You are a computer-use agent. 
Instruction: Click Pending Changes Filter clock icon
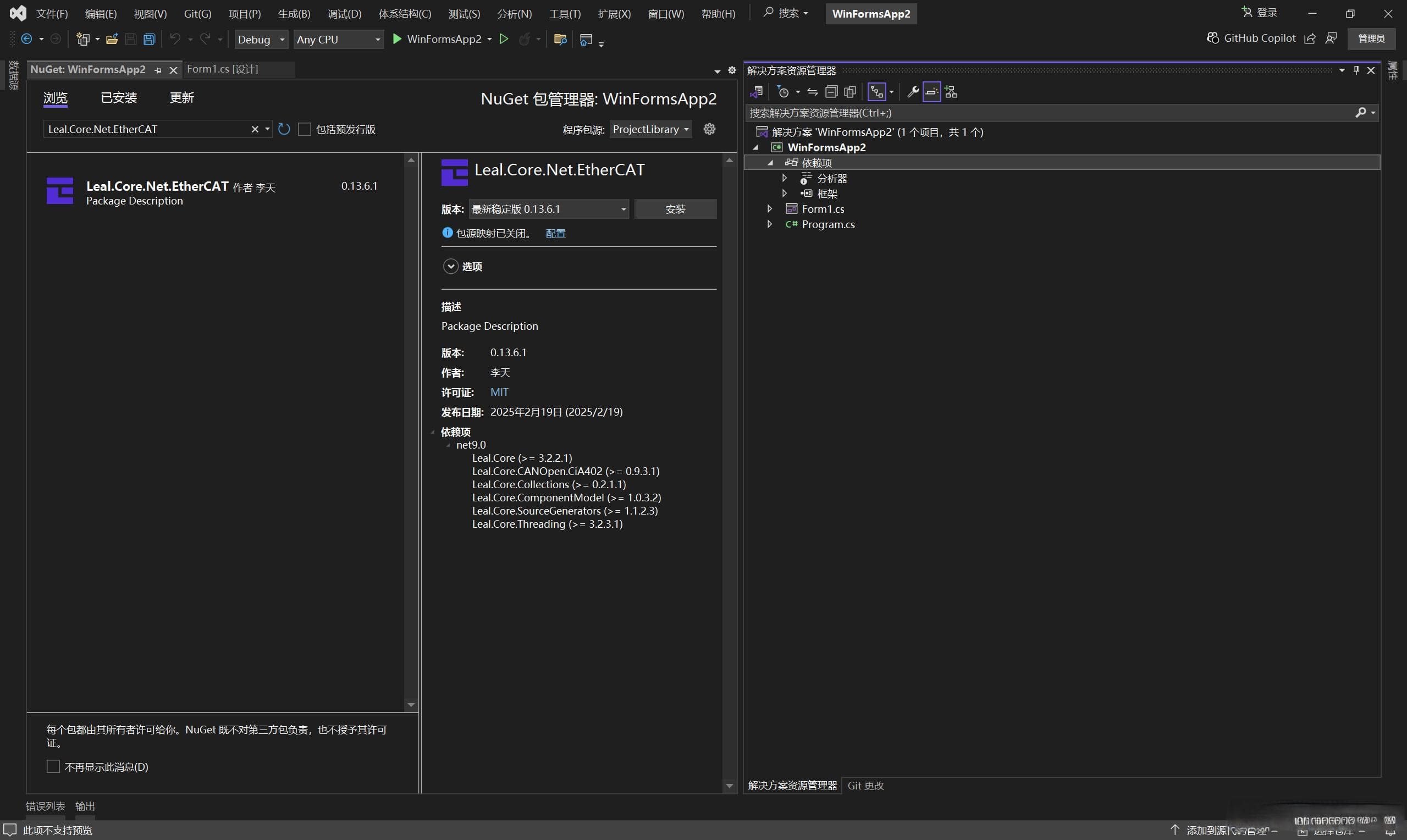click(783, 92)
